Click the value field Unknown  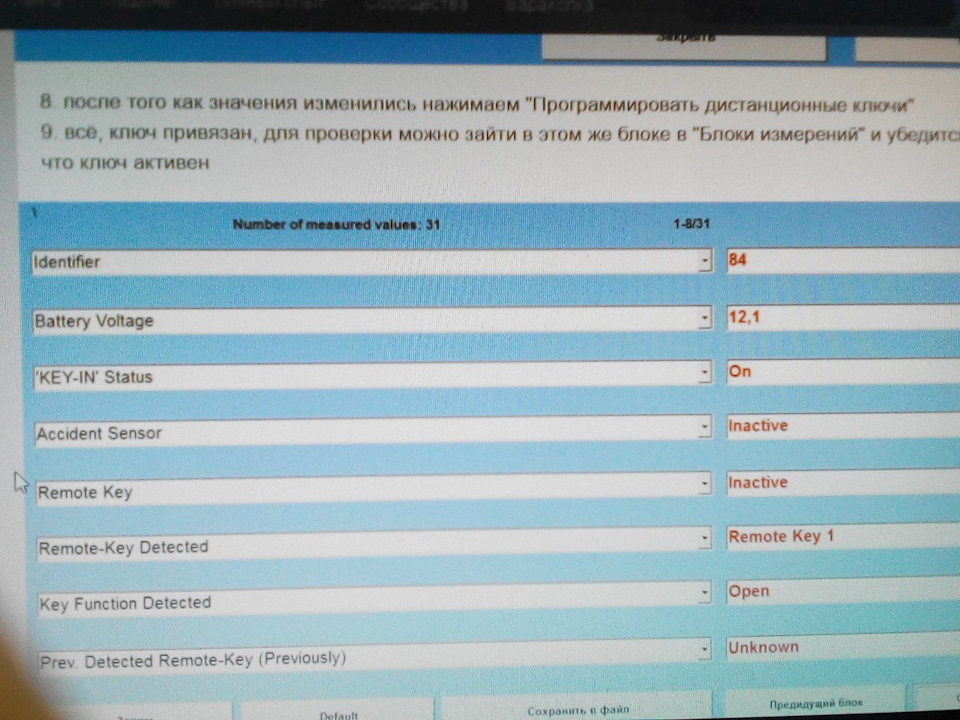[843, 647]
